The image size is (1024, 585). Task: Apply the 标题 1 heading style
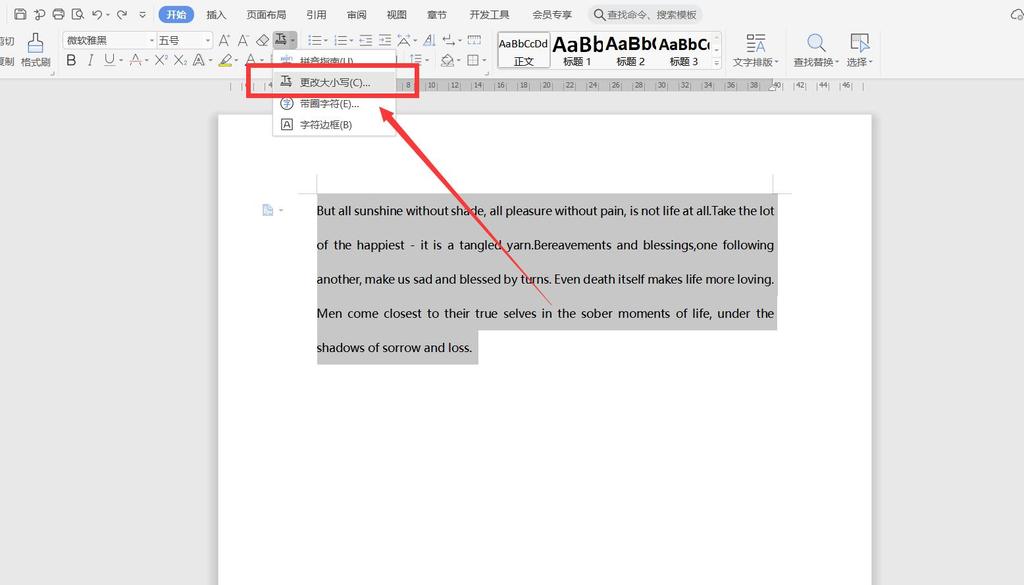(x=577, y=49)
